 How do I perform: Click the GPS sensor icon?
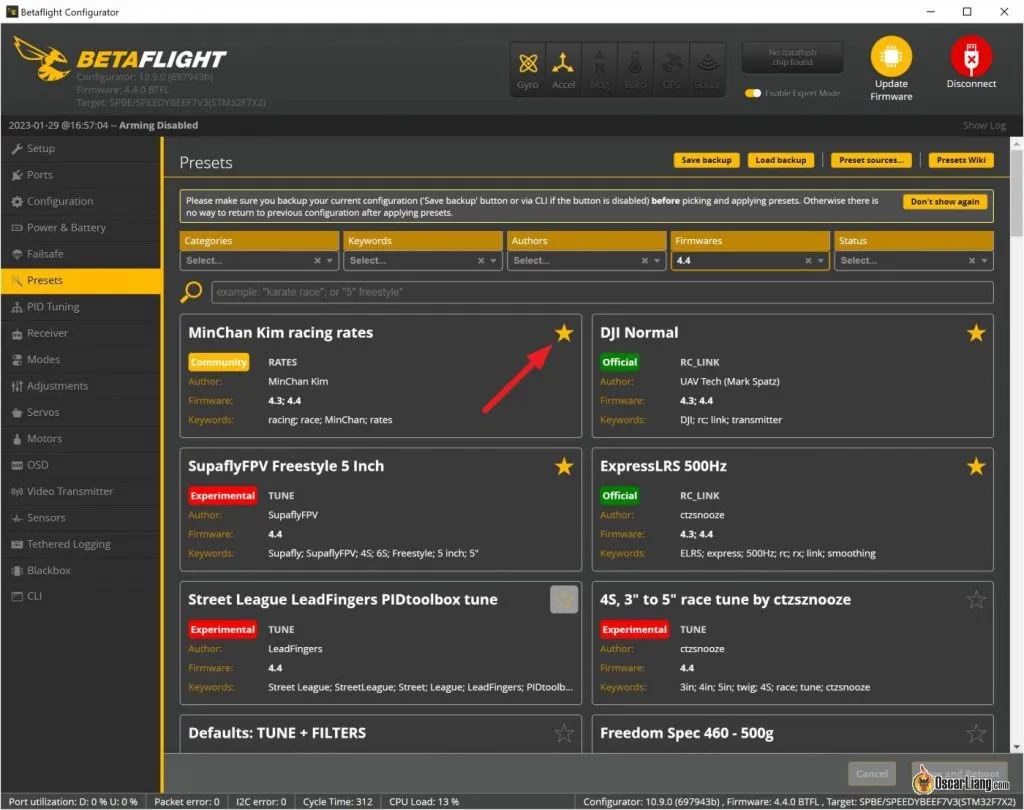point(671,70)
